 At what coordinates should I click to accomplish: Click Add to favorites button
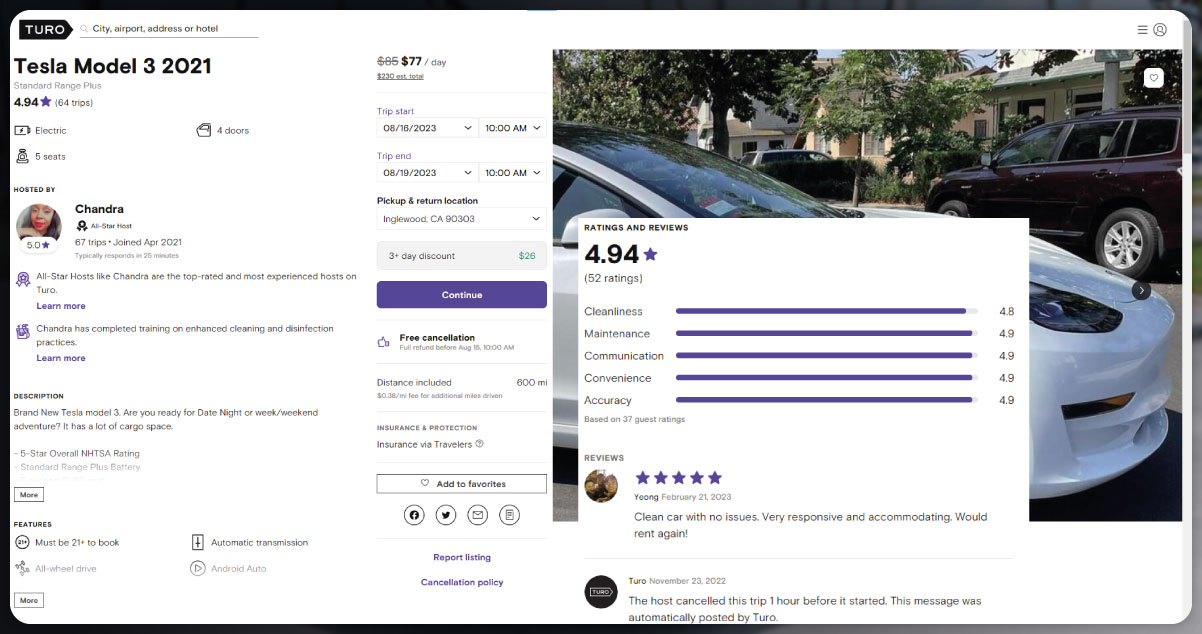[462, 484]
